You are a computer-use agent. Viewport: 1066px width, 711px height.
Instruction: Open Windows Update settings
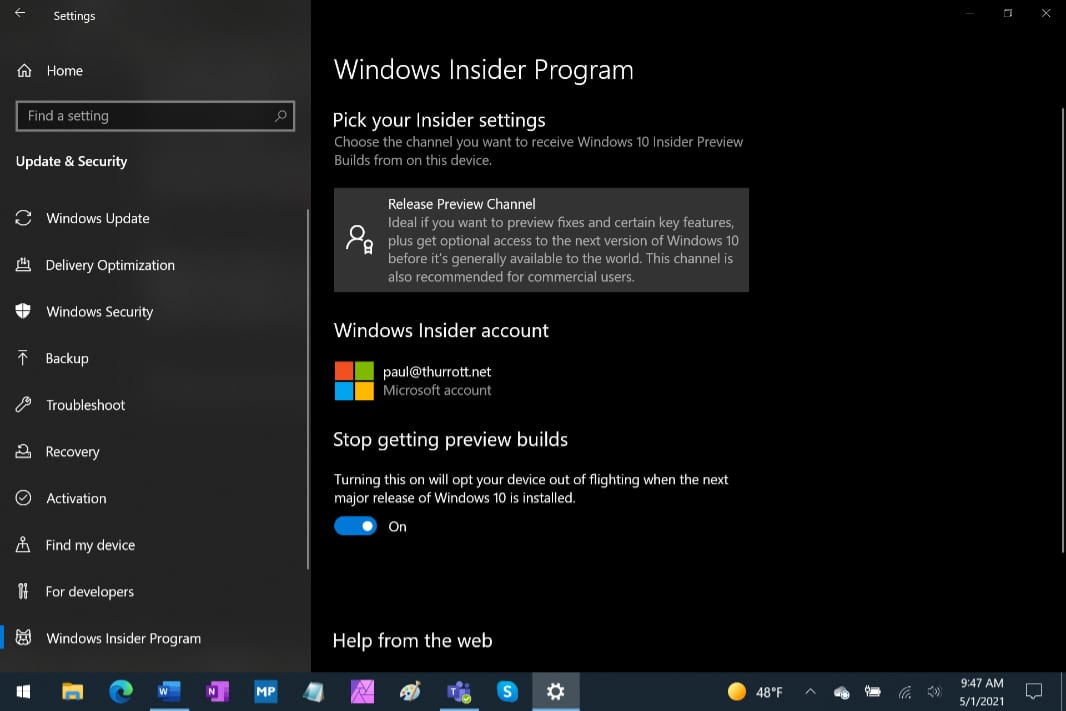click(x=97, y=218)
